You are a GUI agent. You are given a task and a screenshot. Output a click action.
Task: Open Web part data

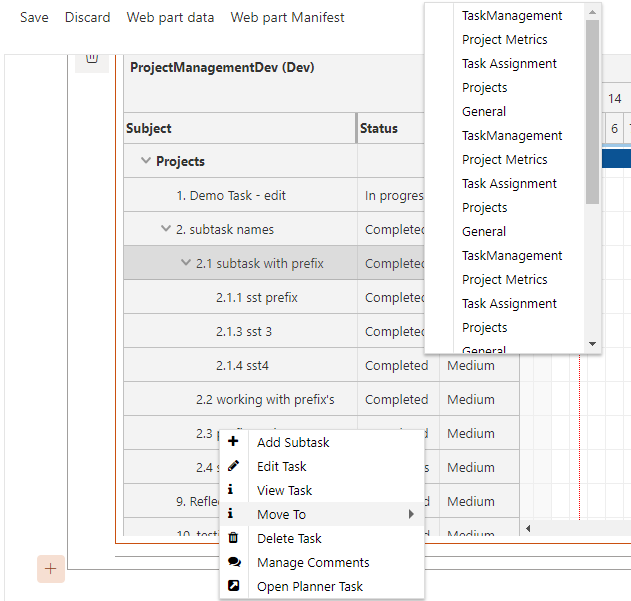tap(170, 17)
